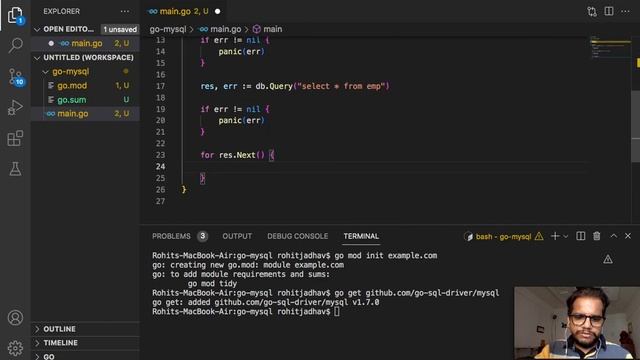Screen dimensions: 640x360
Task: Open the Explorer view in activity bar
Action: (15, 16)
